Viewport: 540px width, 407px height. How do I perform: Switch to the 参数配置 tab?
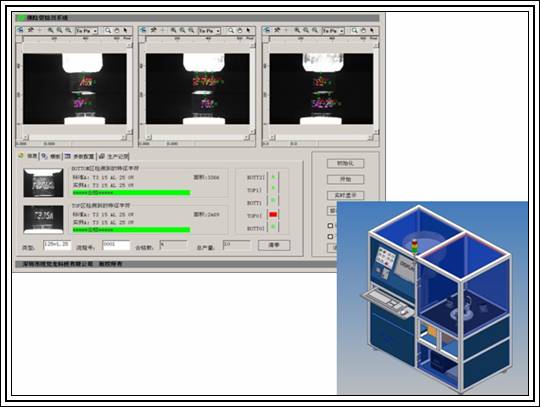(80, 156)
